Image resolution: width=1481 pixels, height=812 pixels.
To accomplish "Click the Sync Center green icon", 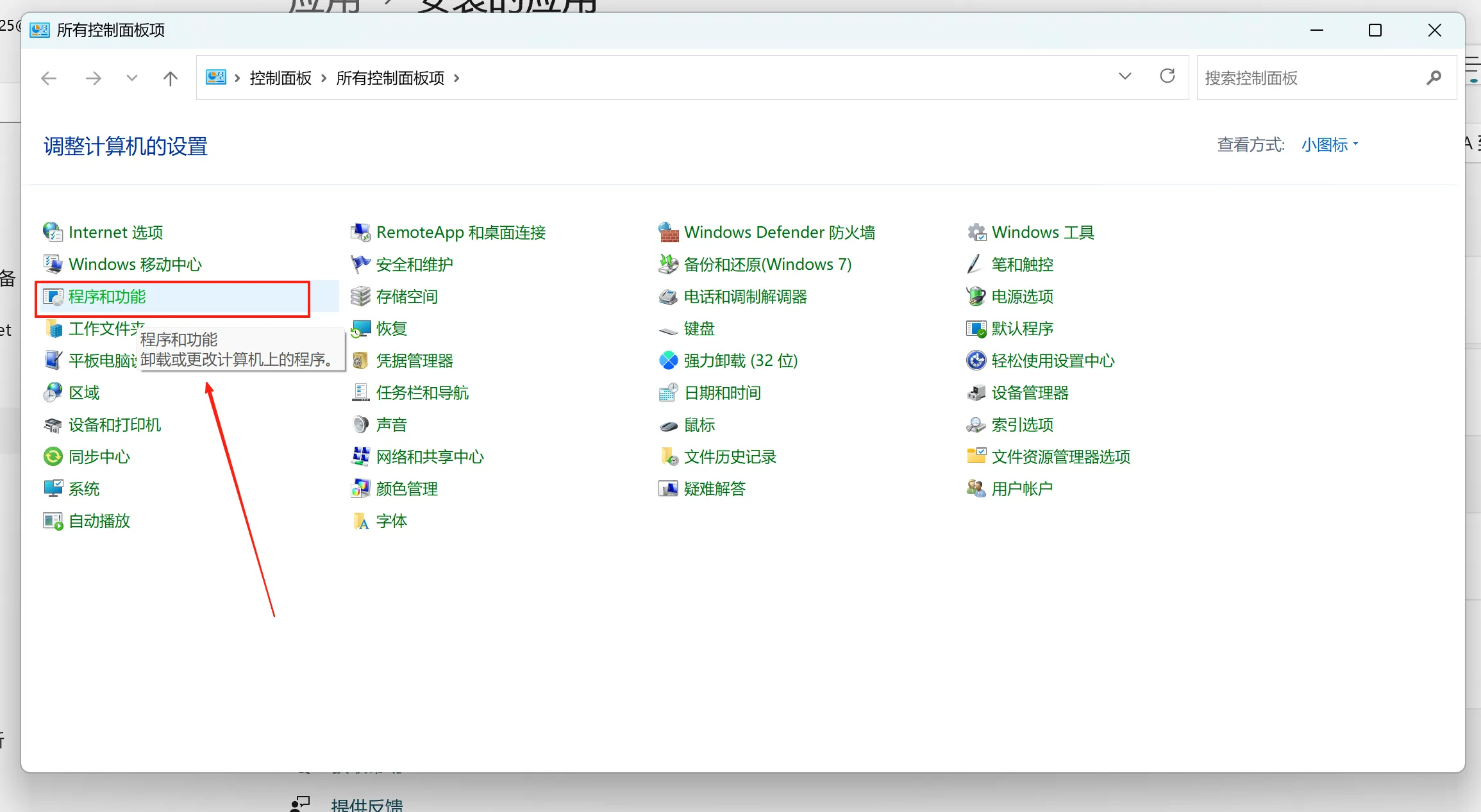I will click(53, 456).
